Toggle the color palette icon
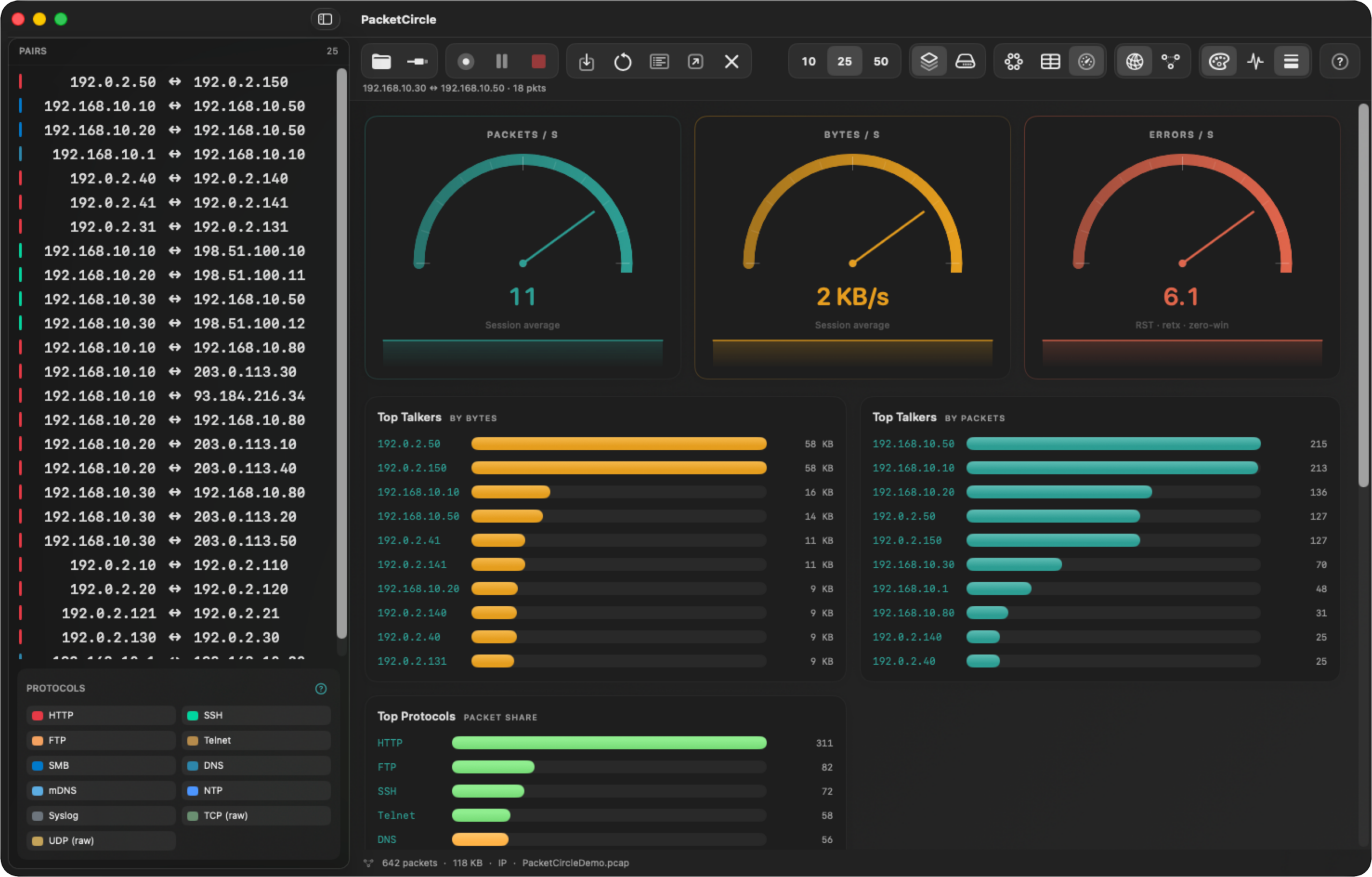1372x877 pixels. [1219, 62]
